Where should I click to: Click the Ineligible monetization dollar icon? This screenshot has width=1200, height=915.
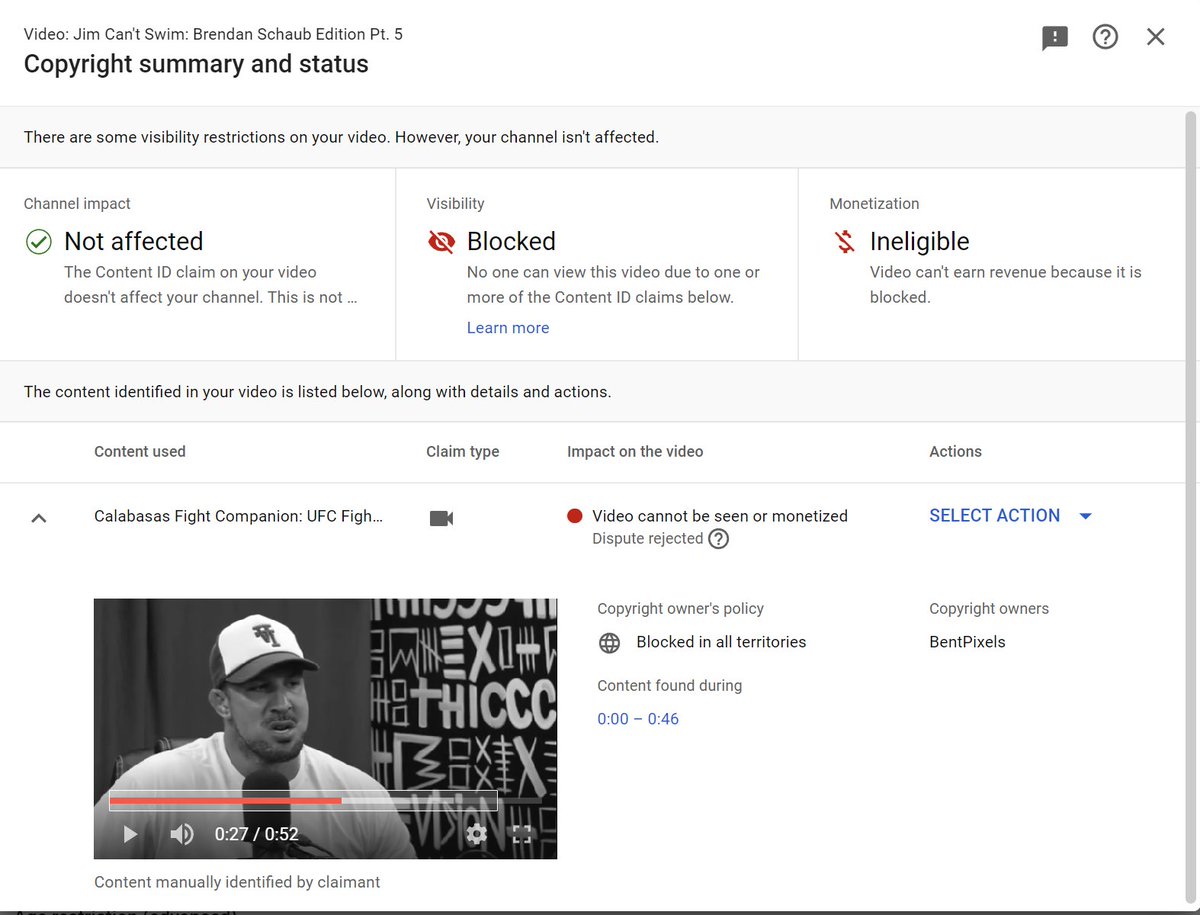845,242
